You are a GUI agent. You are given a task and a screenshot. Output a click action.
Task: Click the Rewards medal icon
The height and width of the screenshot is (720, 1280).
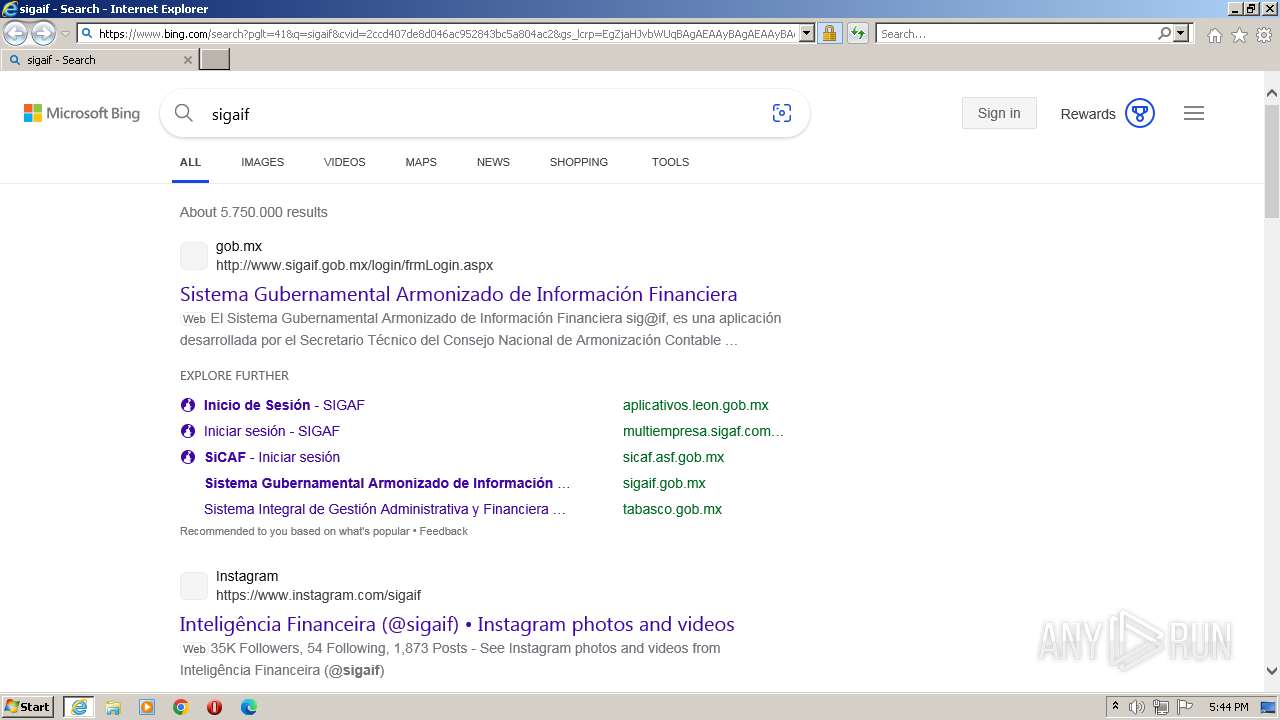click(1140, 113)
